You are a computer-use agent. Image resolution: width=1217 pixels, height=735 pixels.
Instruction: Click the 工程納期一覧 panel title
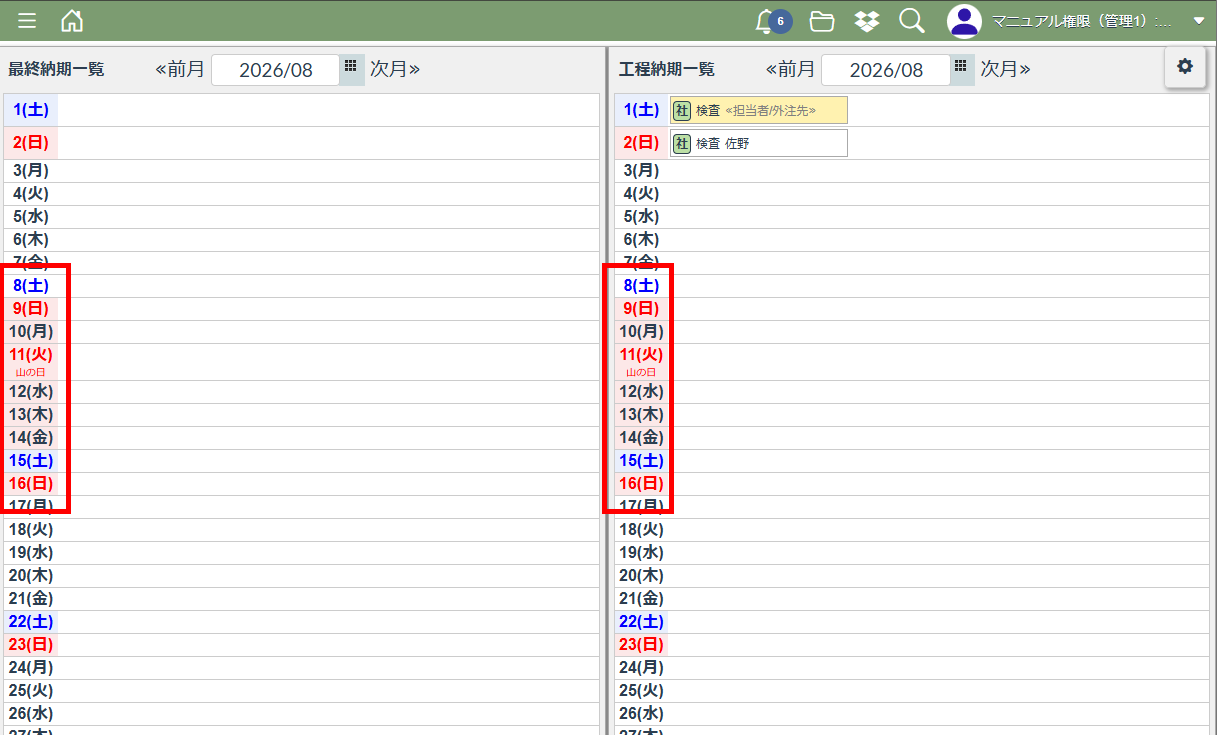click(x=667, y=70)
